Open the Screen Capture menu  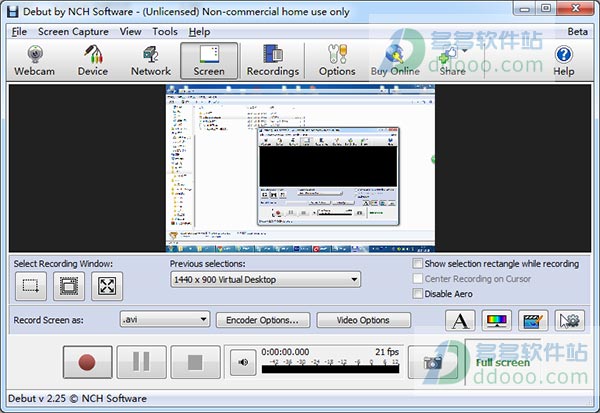(73, 32)
